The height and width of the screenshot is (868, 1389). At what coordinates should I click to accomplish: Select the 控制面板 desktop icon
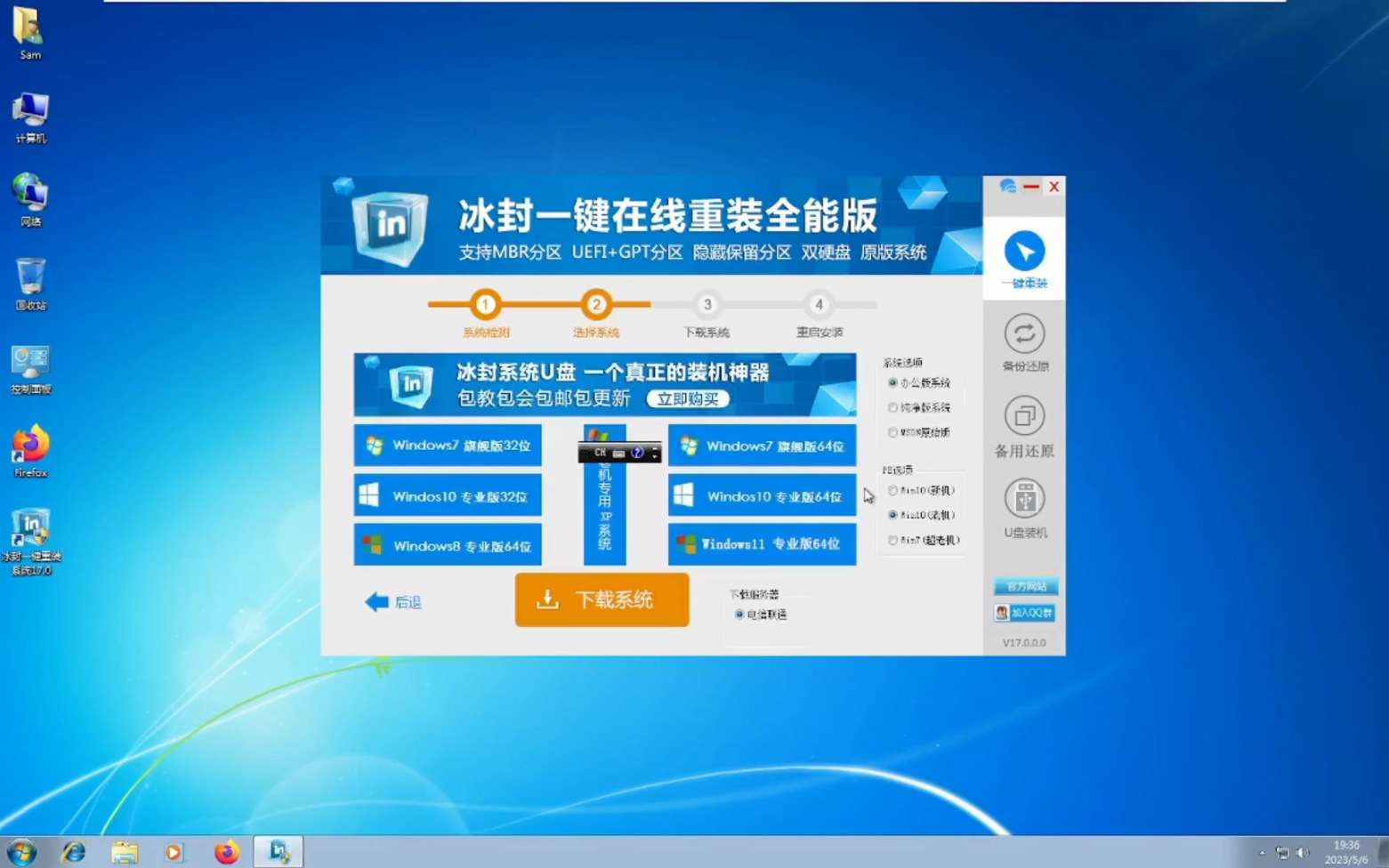pos(30,369)
